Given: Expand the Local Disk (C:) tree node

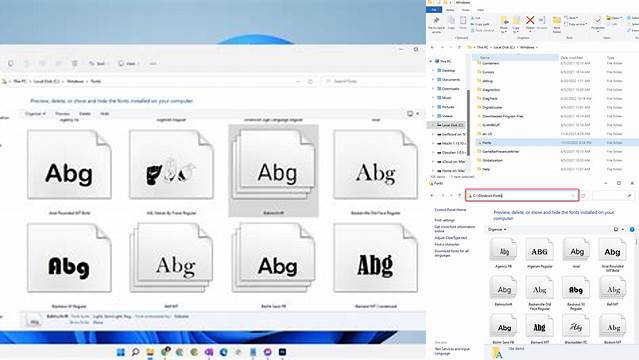Looking at the screenshot, I should (433, 125).
